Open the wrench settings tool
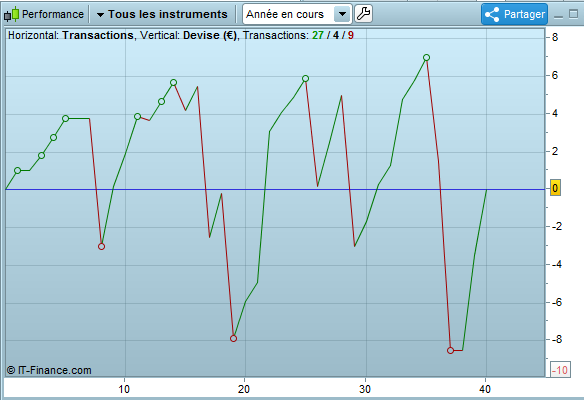The image size is (584, 400). tap(363, 14)
